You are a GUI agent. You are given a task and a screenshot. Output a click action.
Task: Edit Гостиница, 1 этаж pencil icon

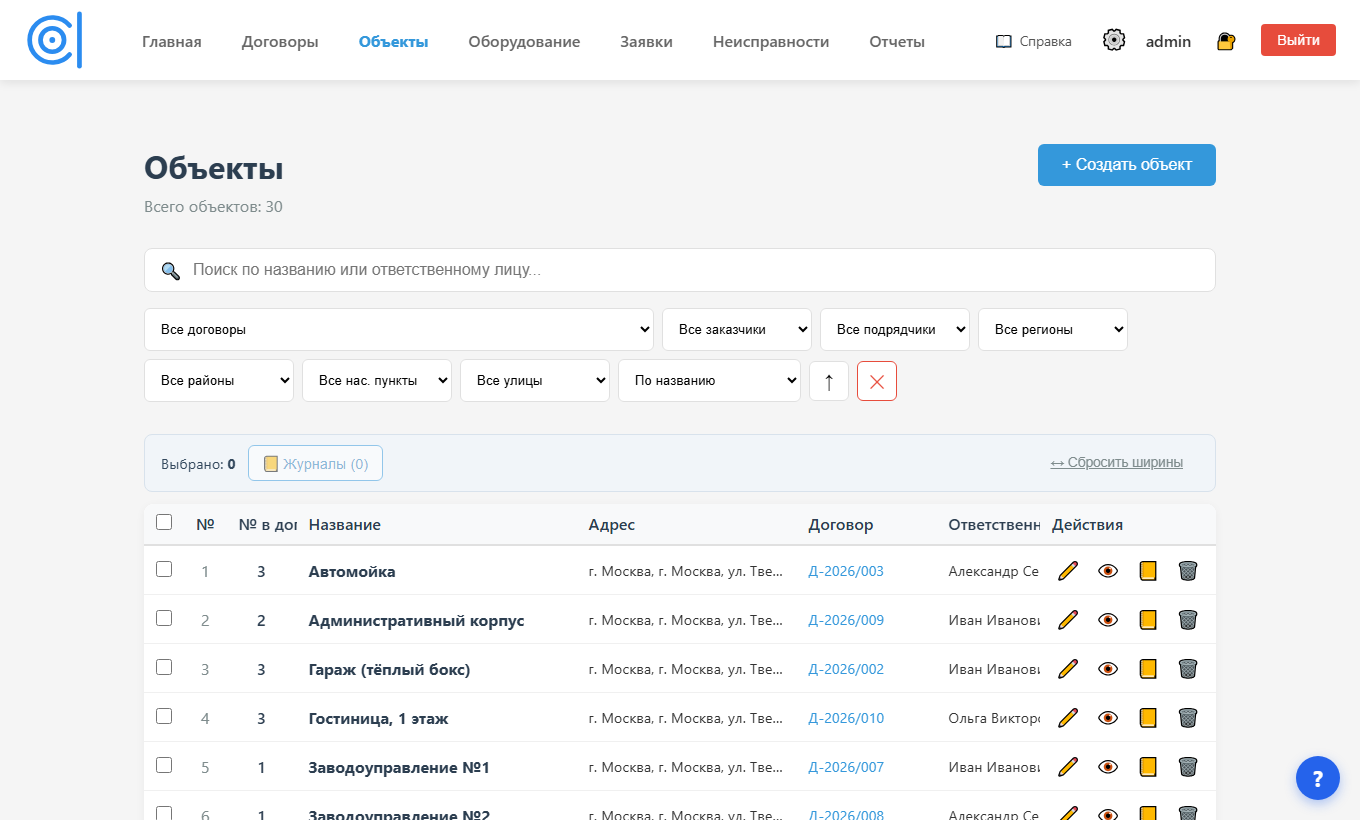[x=1068, y=718]
